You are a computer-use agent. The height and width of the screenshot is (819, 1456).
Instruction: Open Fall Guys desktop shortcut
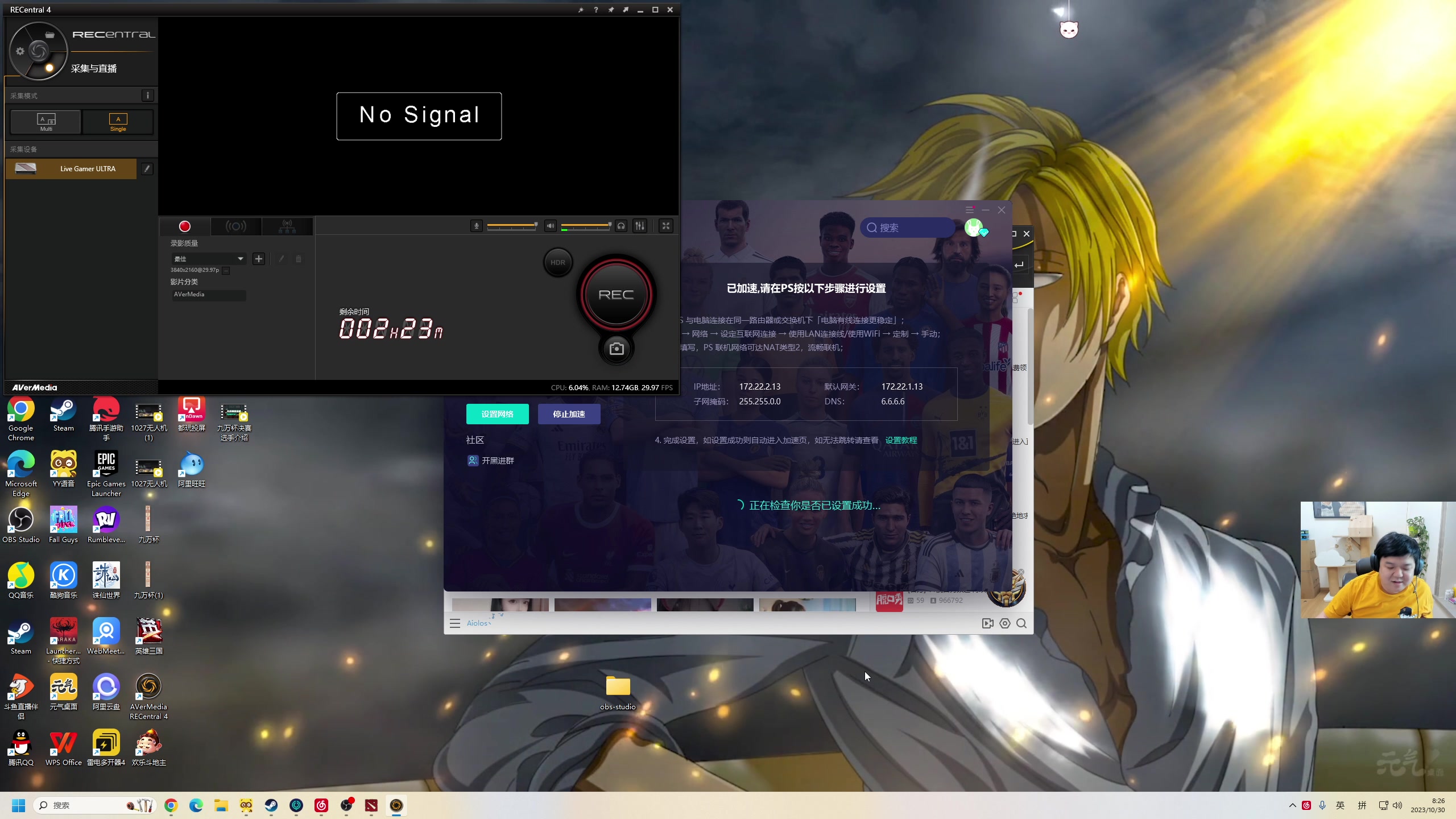(x=63, y=525)
